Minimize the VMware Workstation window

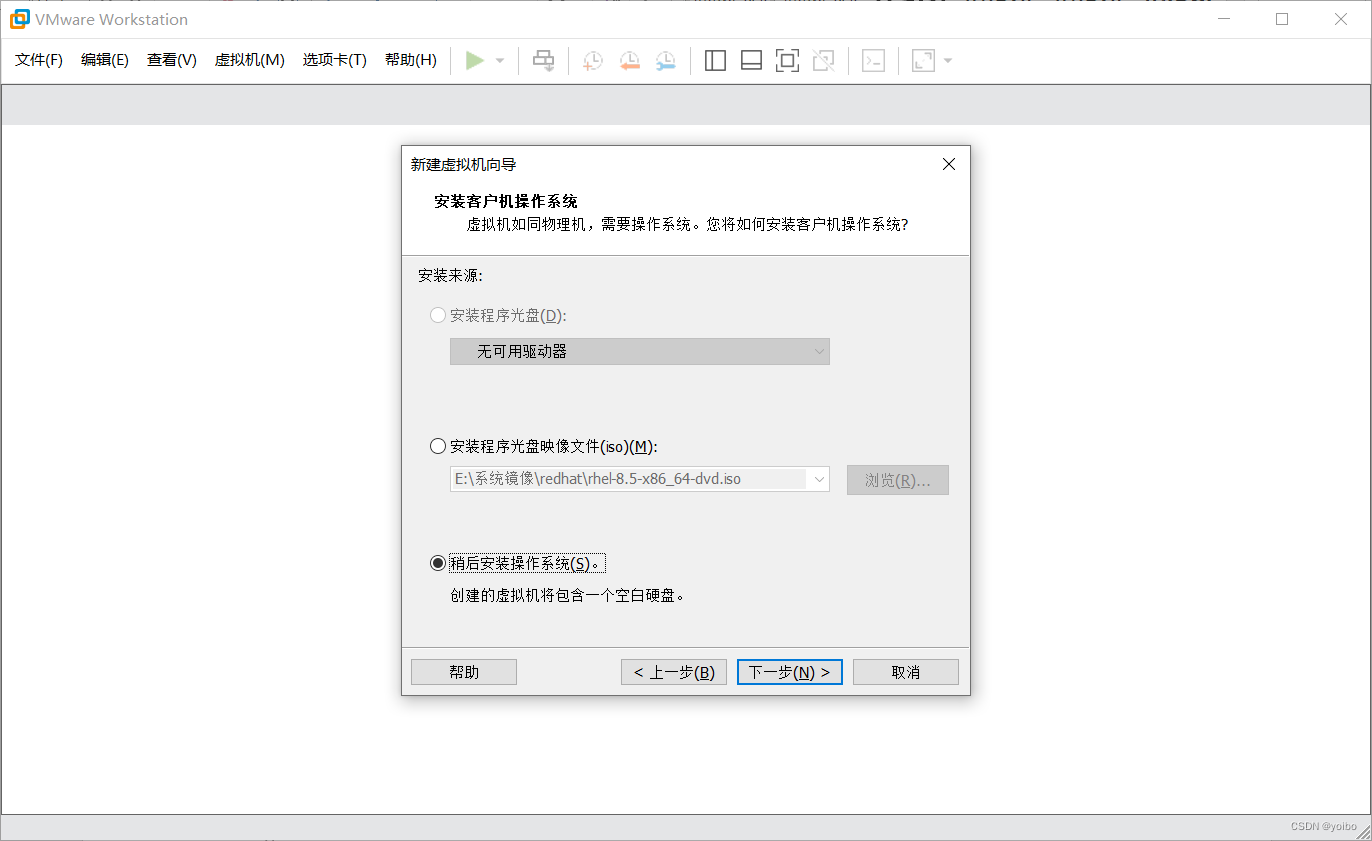[1224, 19]
